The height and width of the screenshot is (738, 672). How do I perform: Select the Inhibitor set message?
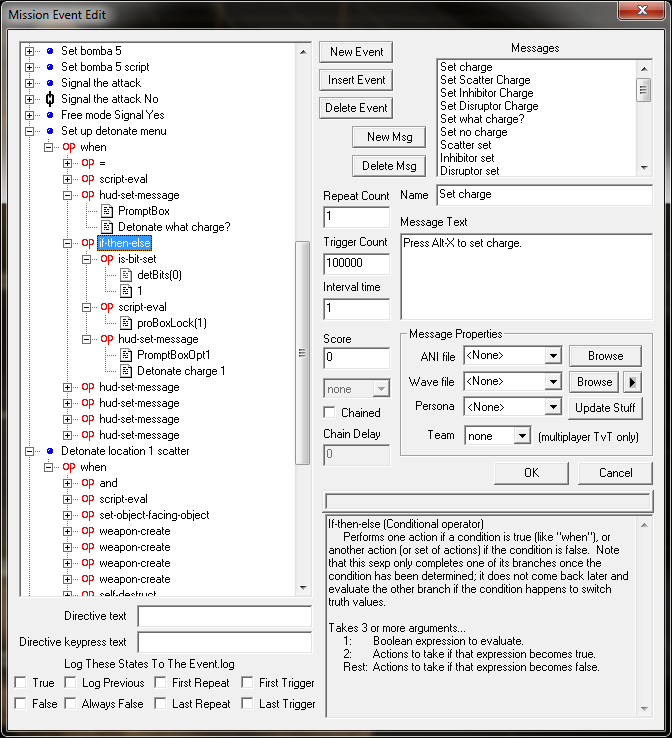pos(467,158)
